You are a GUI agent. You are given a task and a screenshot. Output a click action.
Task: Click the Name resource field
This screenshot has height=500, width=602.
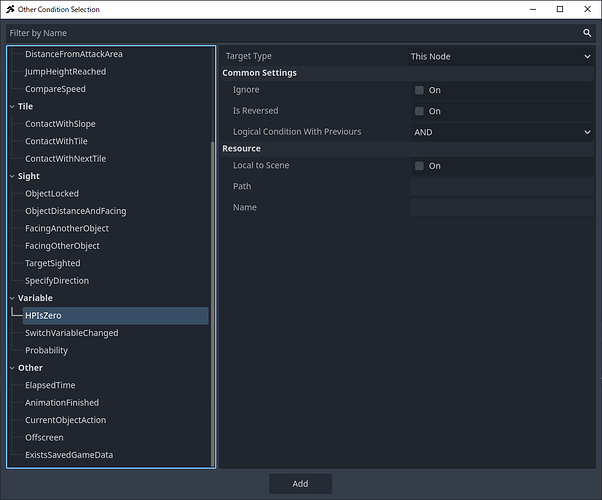coord(500,208)
